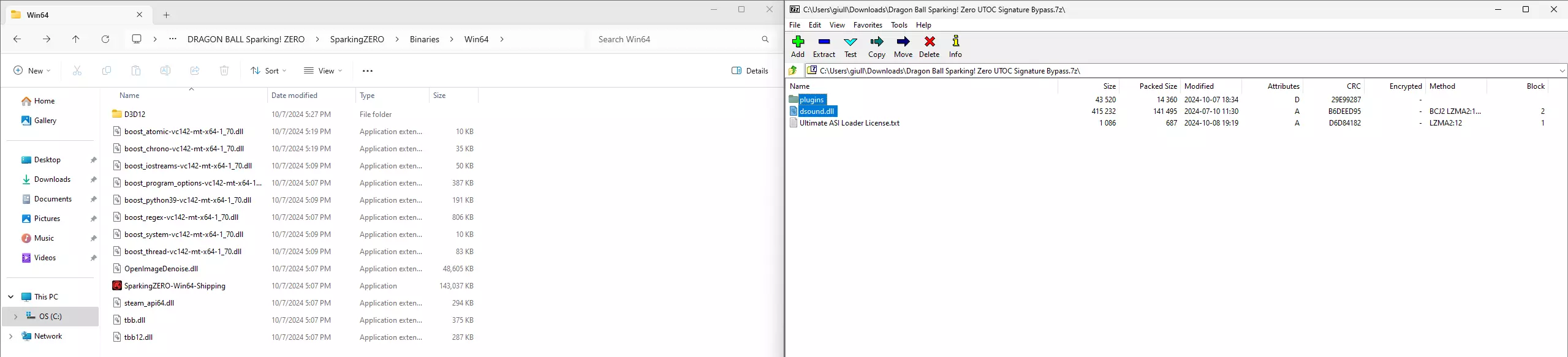This screenshot has height=357, width=1568.
Task: Close the Win64 Explorer tab
Action: click(x=140, y=15)
